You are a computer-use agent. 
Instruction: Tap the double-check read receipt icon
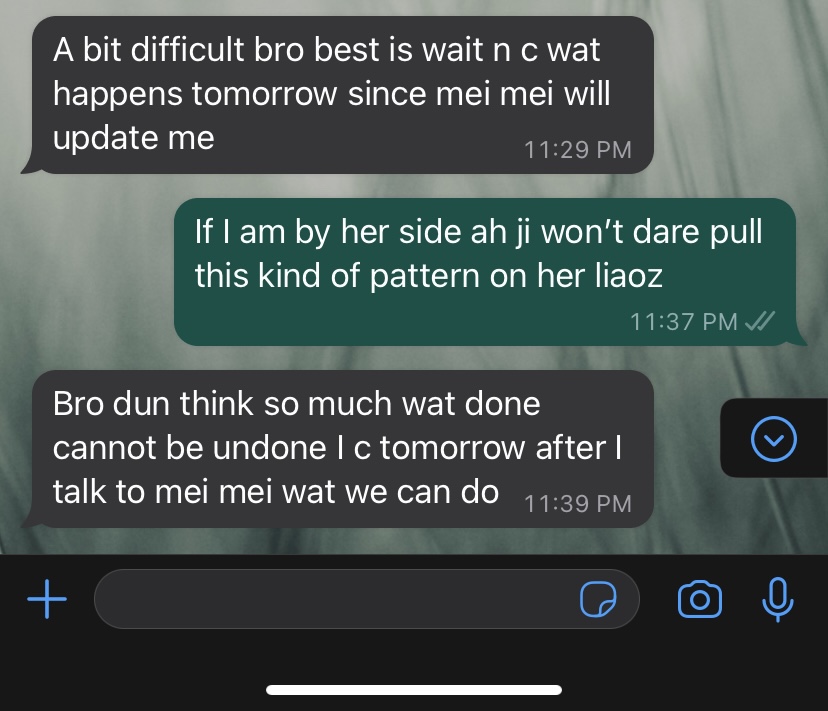coord(759,321)
